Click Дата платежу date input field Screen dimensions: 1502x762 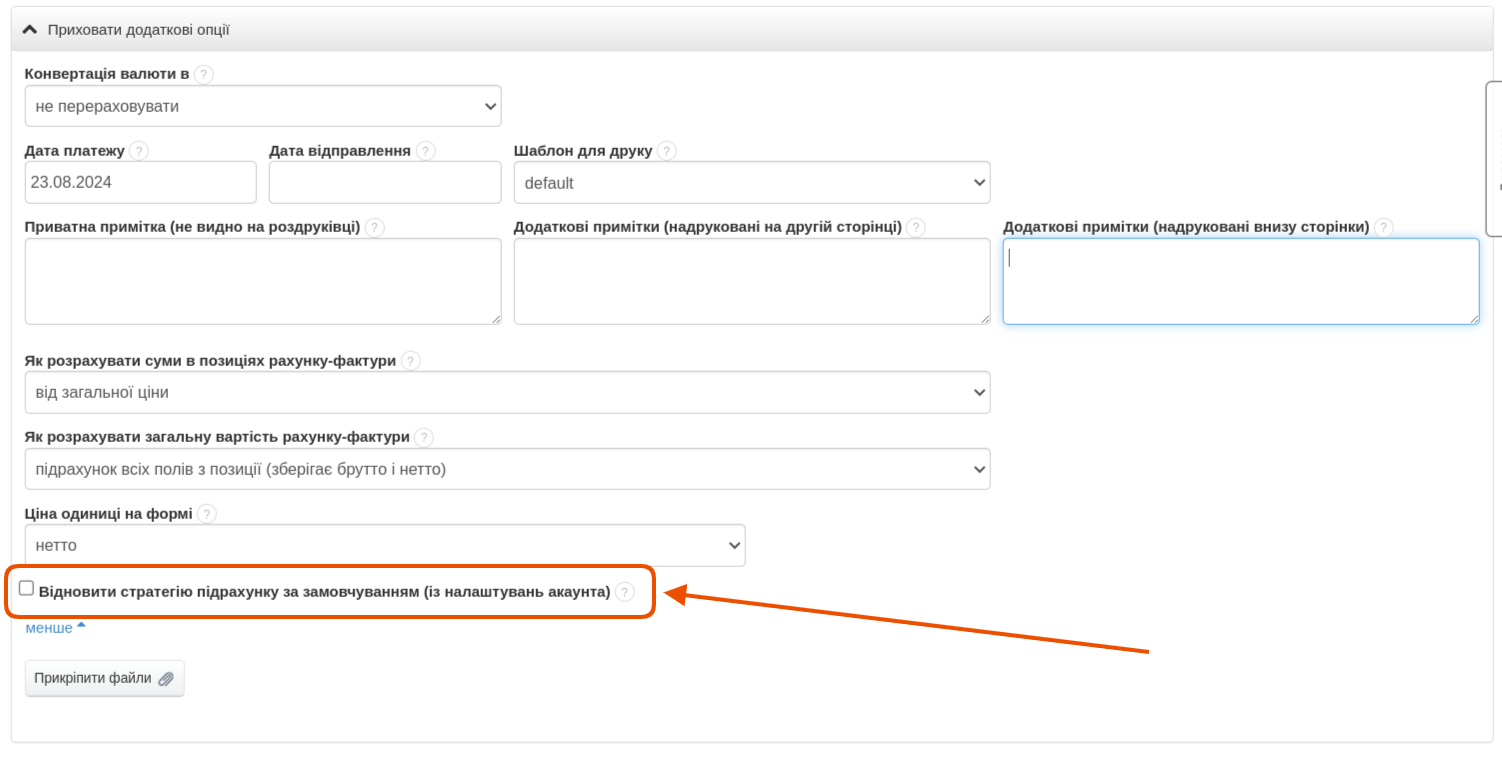click(x=140, y=183)
